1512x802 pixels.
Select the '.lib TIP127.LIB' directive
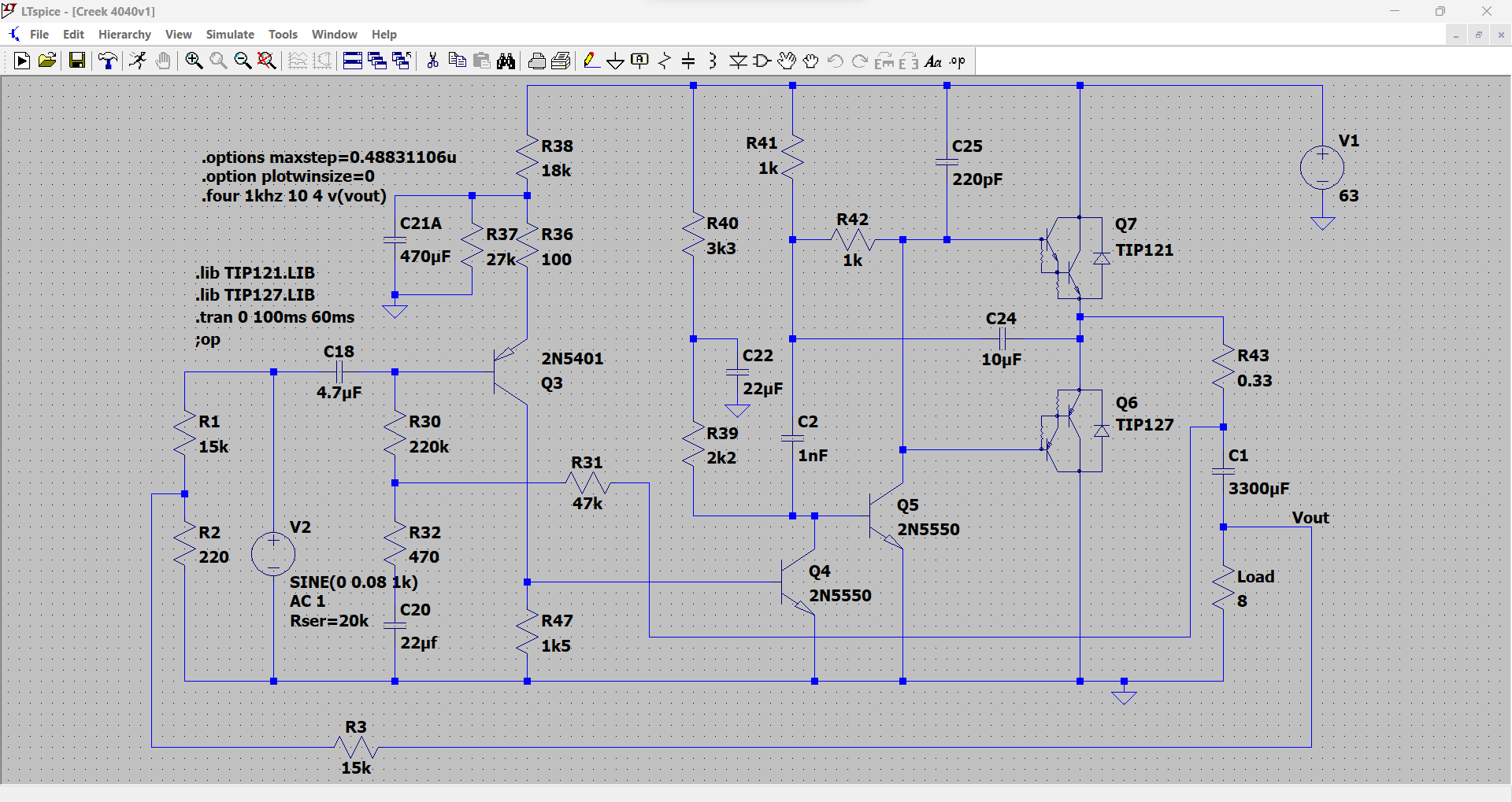click(x=255, y=295)
